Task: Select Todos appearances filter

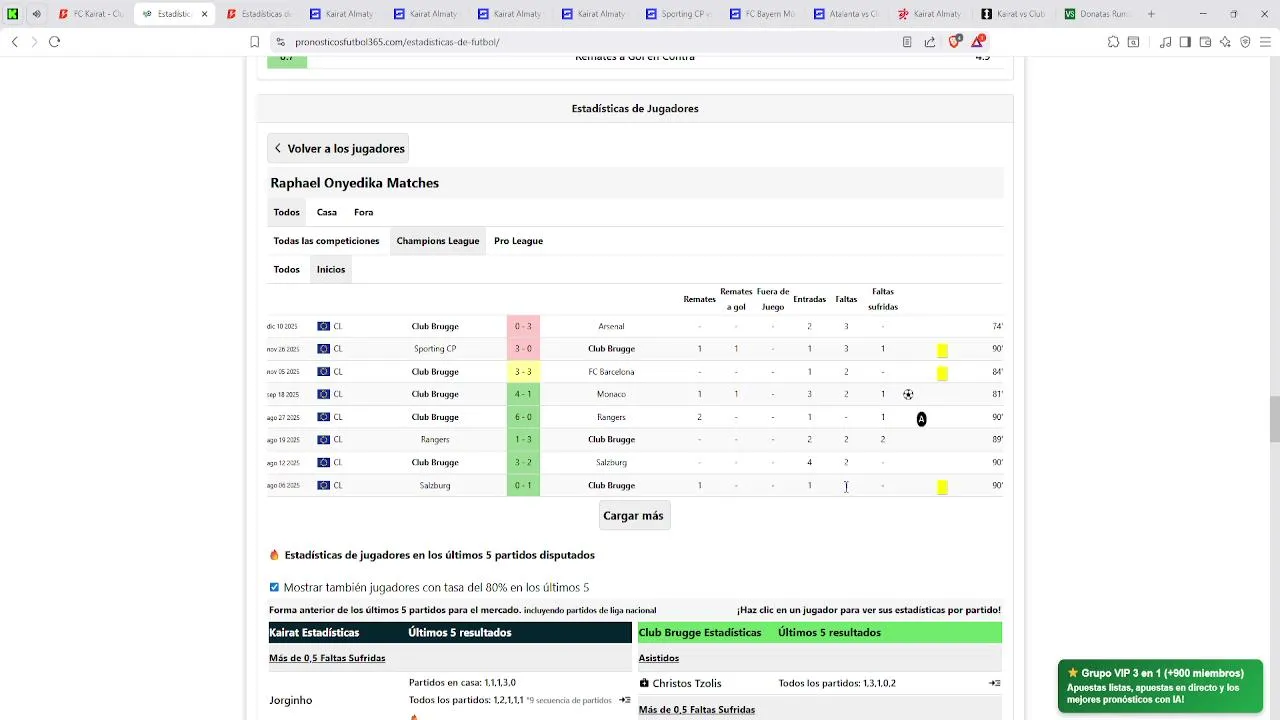Action: point(287,269)
